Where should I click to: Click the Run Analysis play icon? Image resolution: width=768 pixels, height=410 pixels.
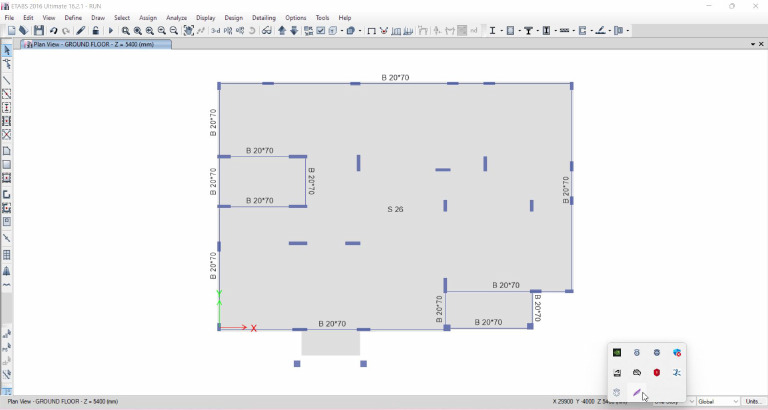coord(111,31)
